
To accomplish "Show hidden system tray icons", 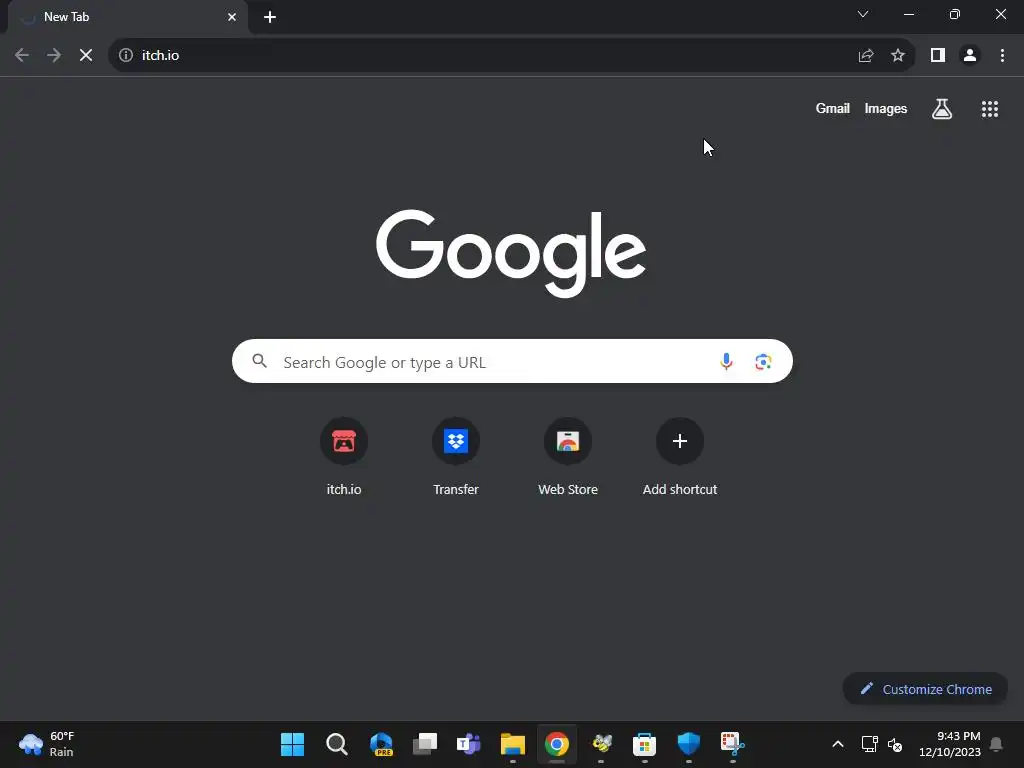I will [838, 744].
